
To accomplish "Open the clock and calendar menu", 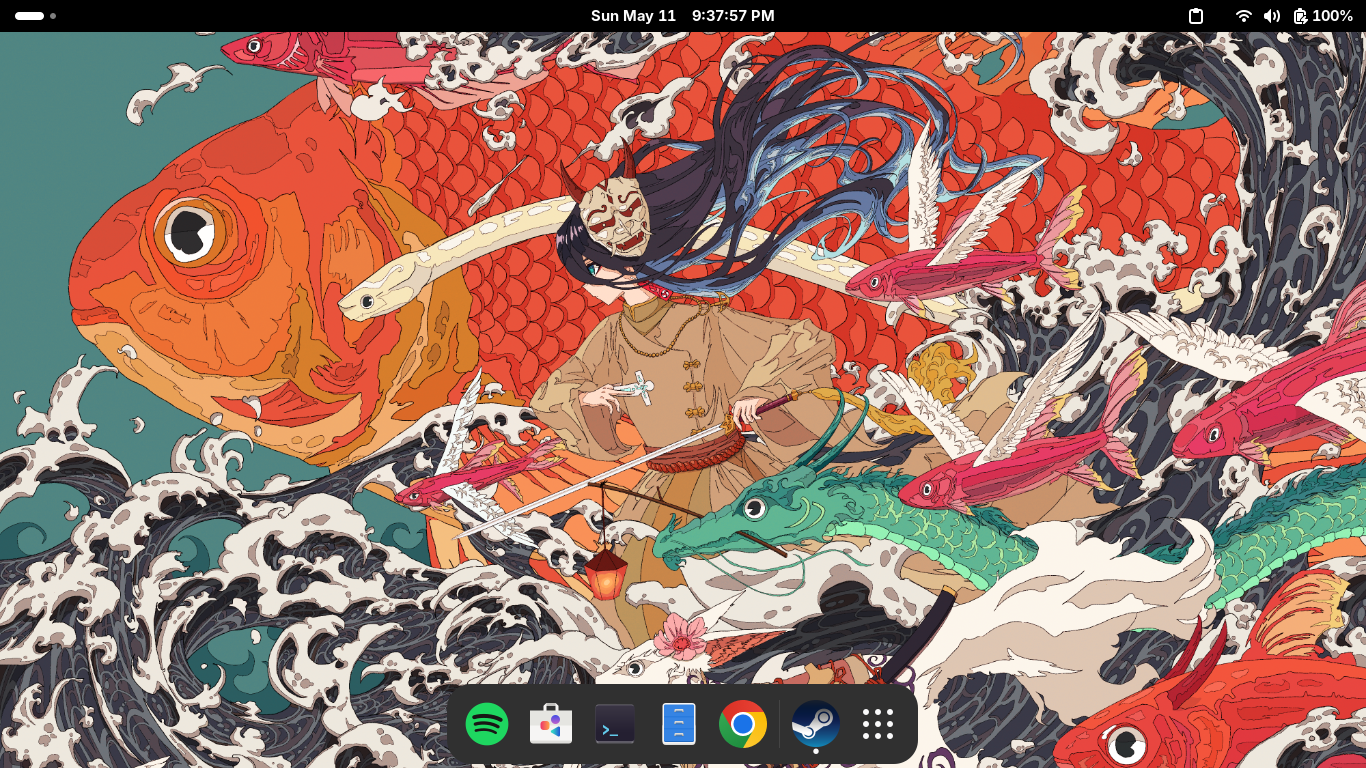I will point(683,16).
